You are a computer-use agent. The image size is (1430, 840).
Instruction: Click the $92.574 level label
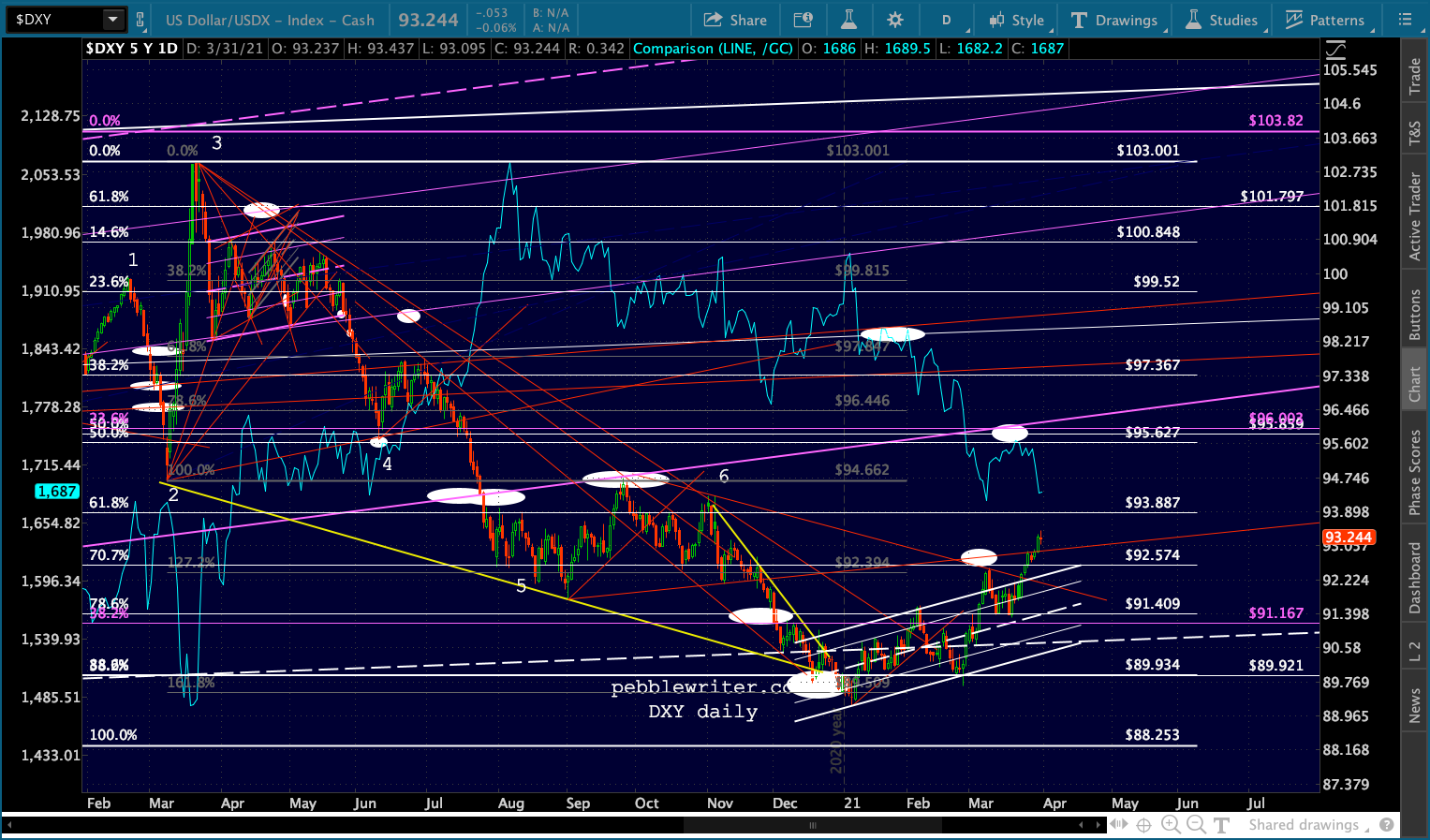tap(1153, 555)
